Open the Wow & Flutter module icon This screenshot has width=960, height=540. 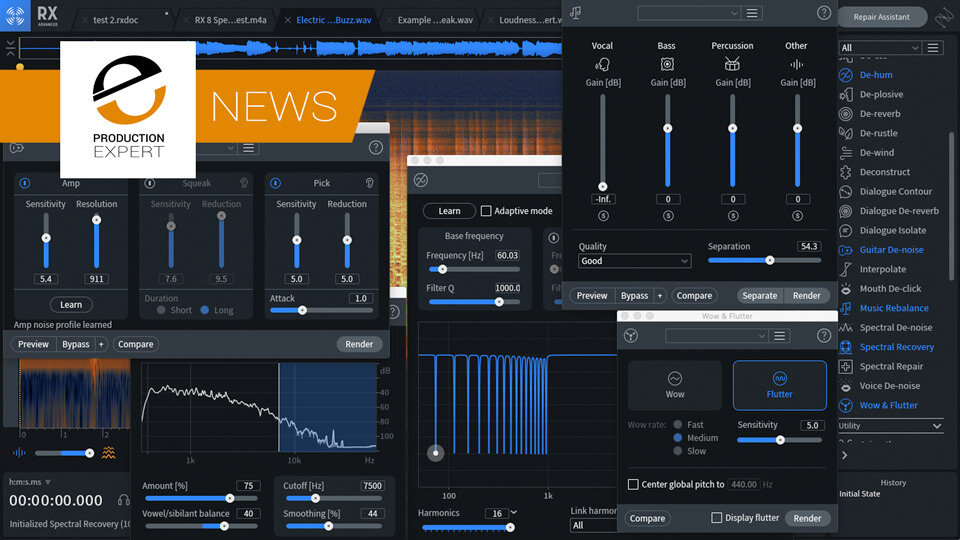pos(846,405)
